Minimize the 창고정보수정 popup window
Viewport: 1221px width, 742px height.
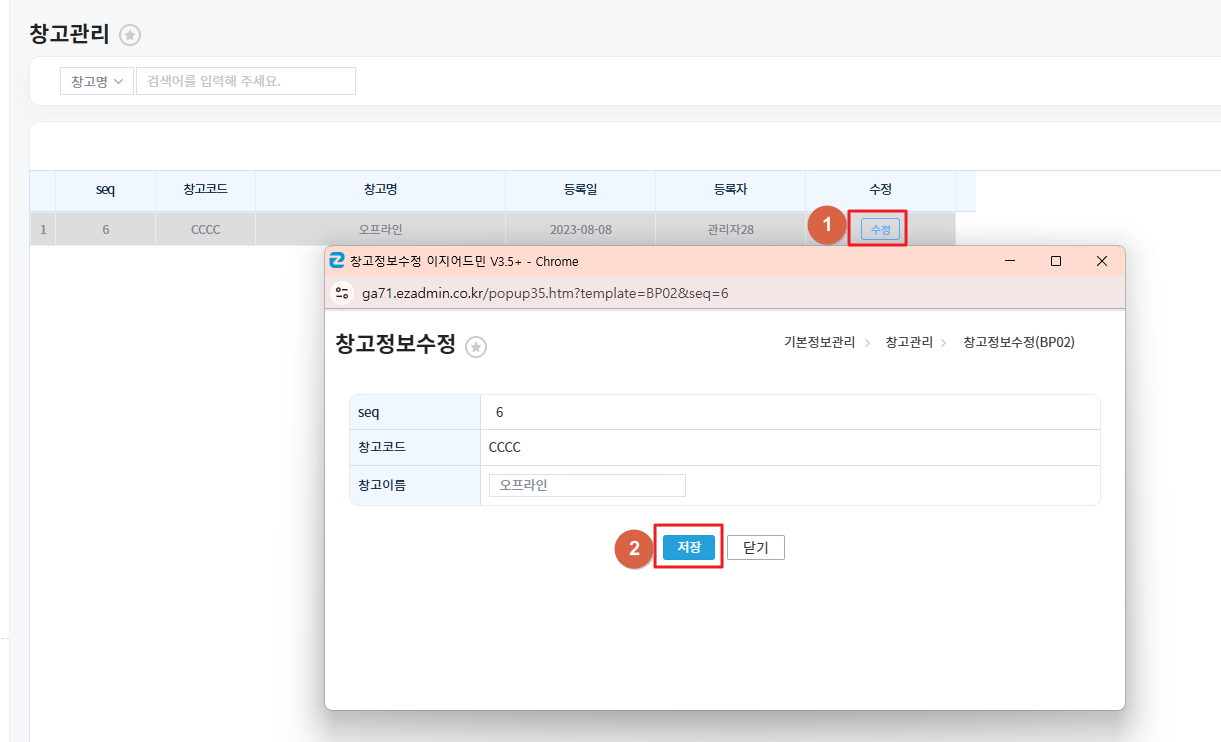1010,261
